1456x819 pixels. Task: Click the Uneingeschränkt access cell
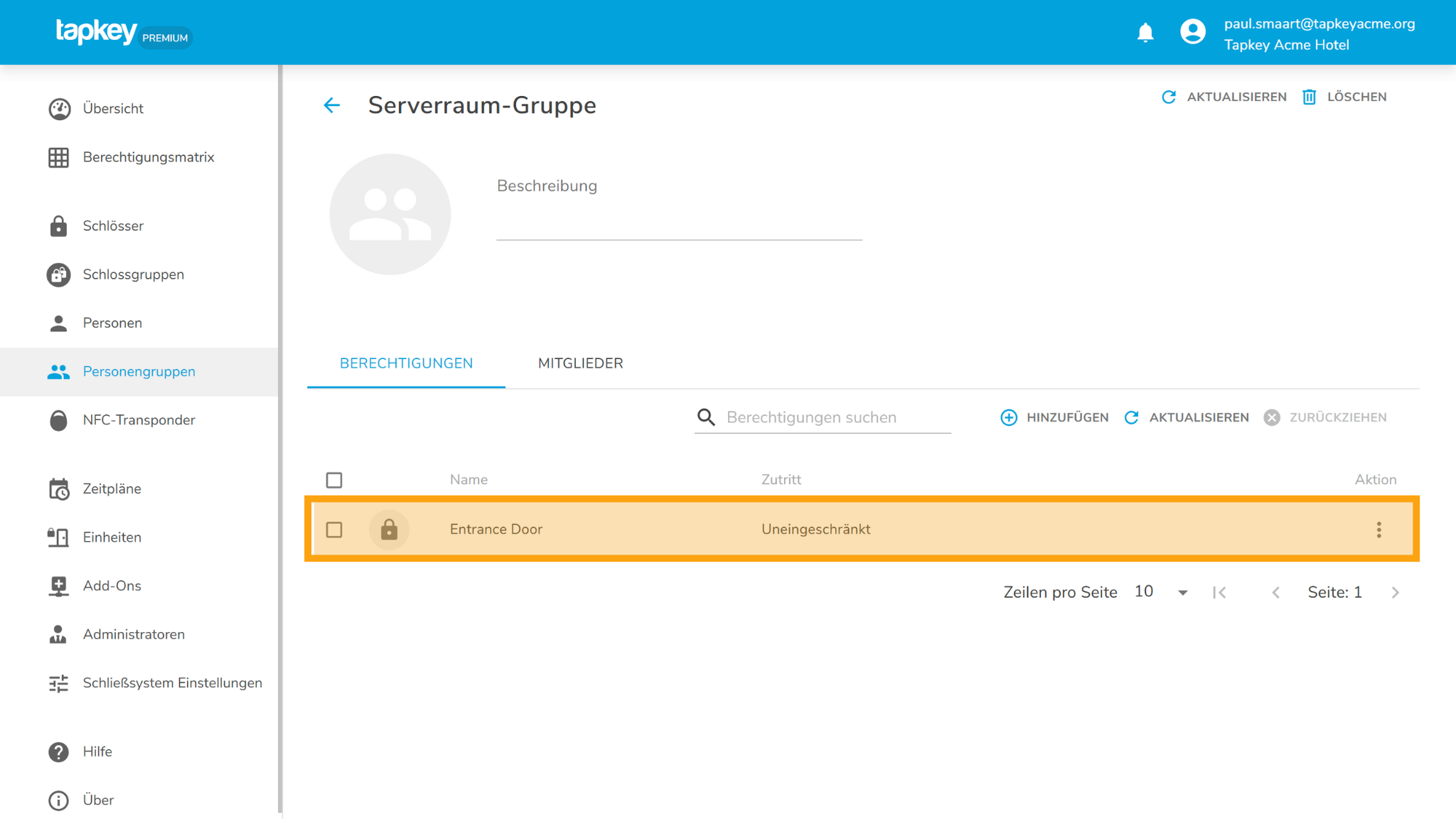click(815, 530)
